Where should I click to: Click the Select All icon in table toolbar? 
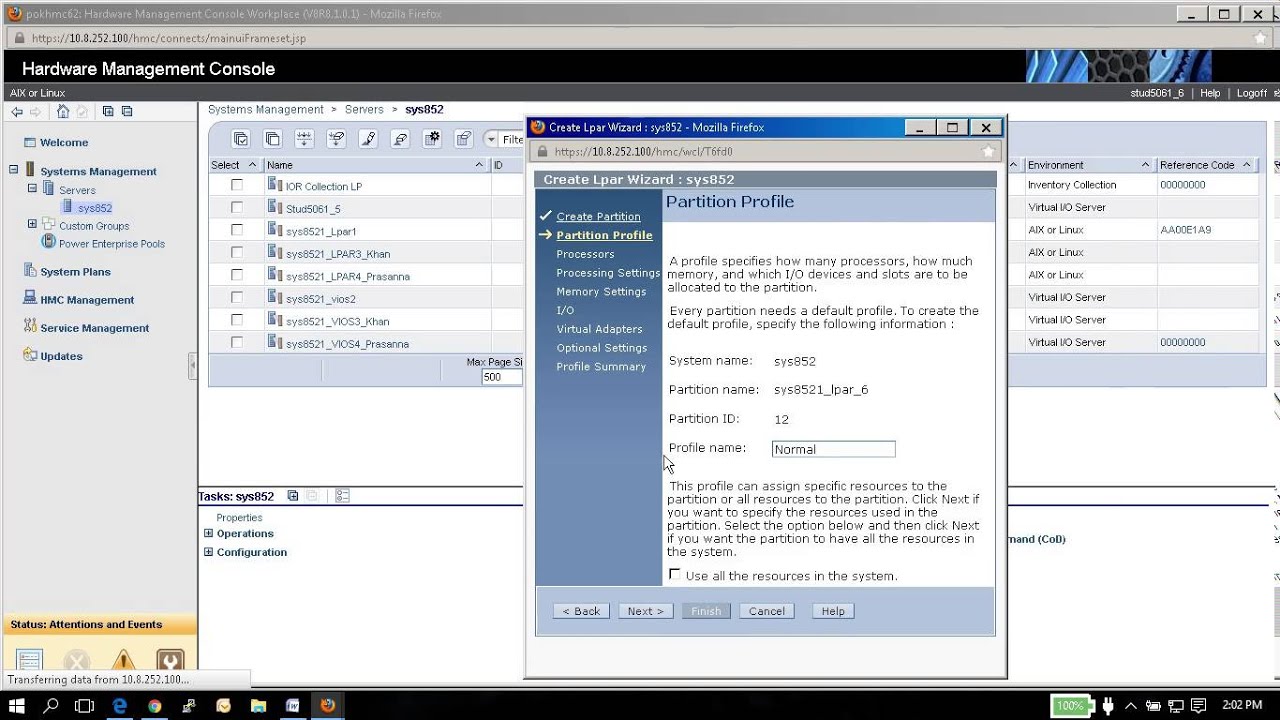[x=241, y=139]
